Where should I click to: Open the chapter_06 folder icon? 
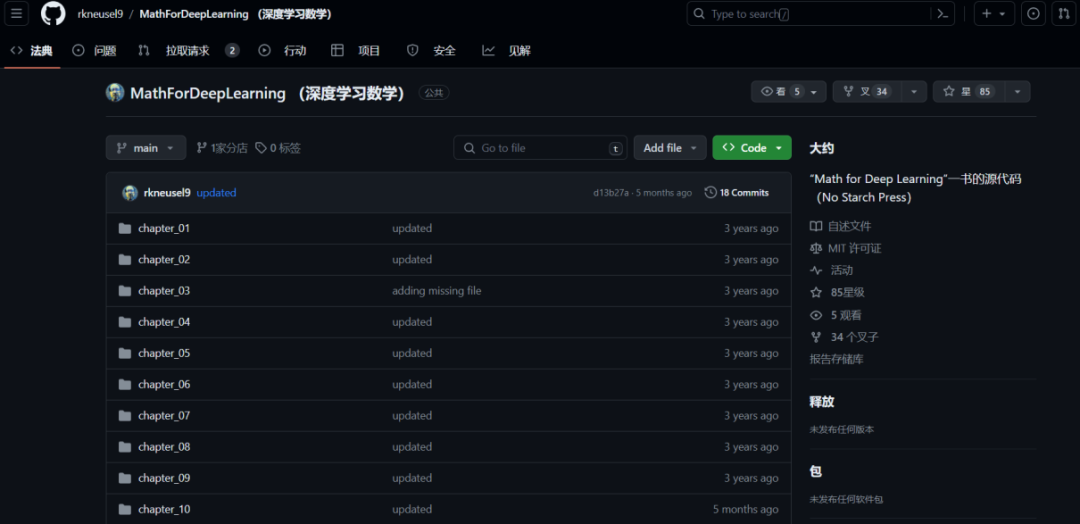125,384
